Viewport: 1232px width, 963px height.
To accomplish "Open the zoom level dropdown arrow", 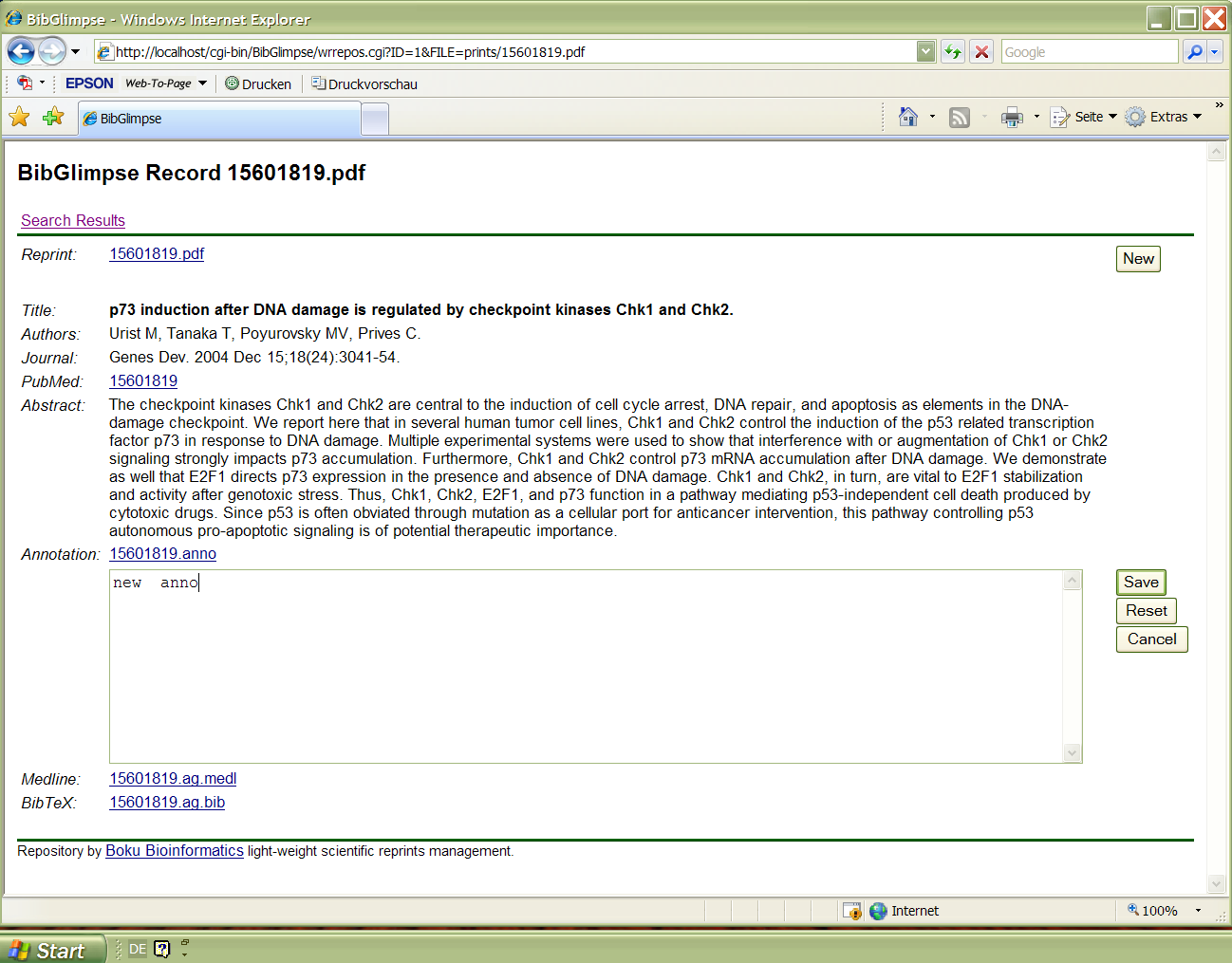I will [1198, 911].
